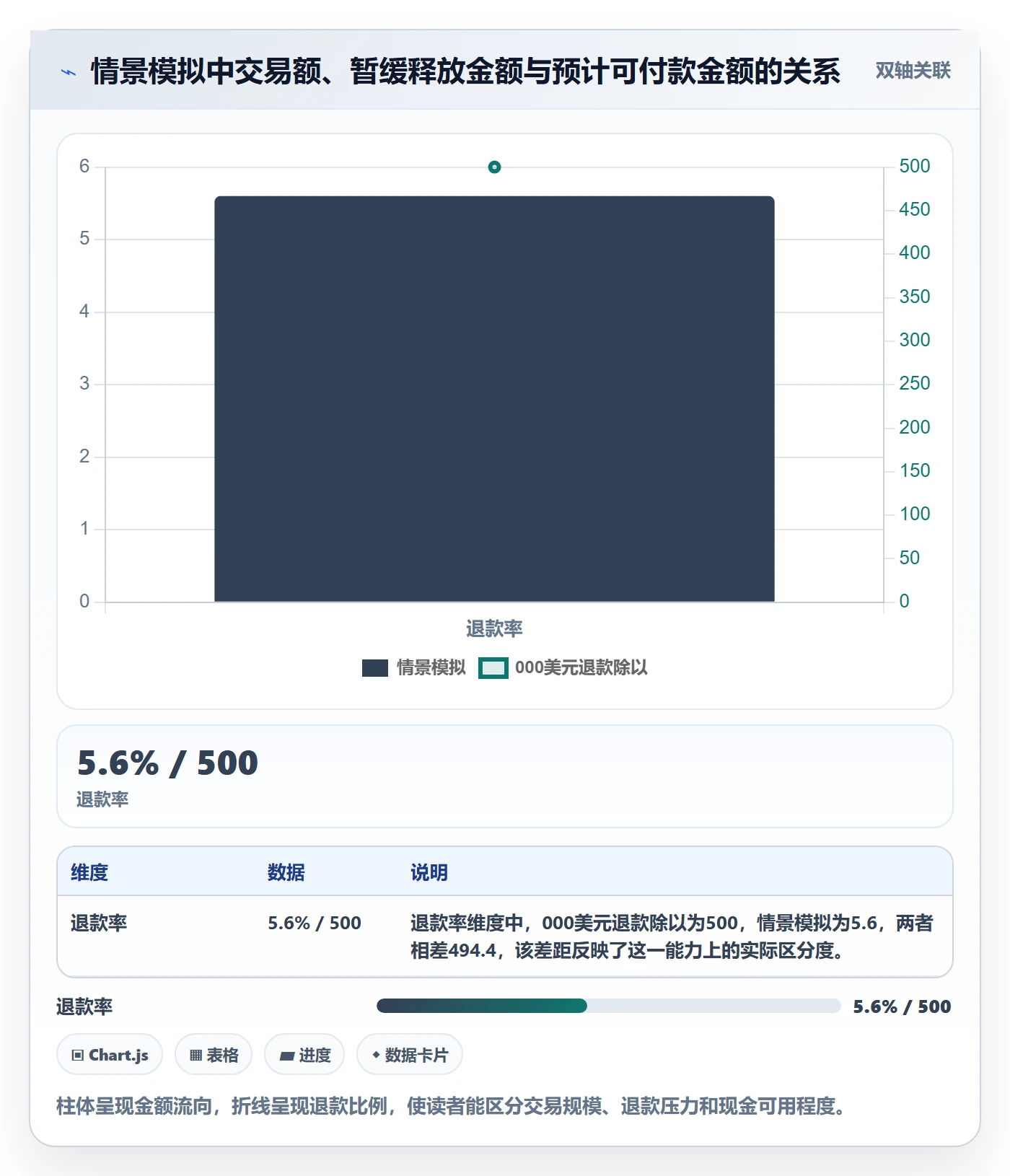The image size is (1010, 1176).
Task: Click the table description mentioning 相差494.4
Action: [672, 936]
